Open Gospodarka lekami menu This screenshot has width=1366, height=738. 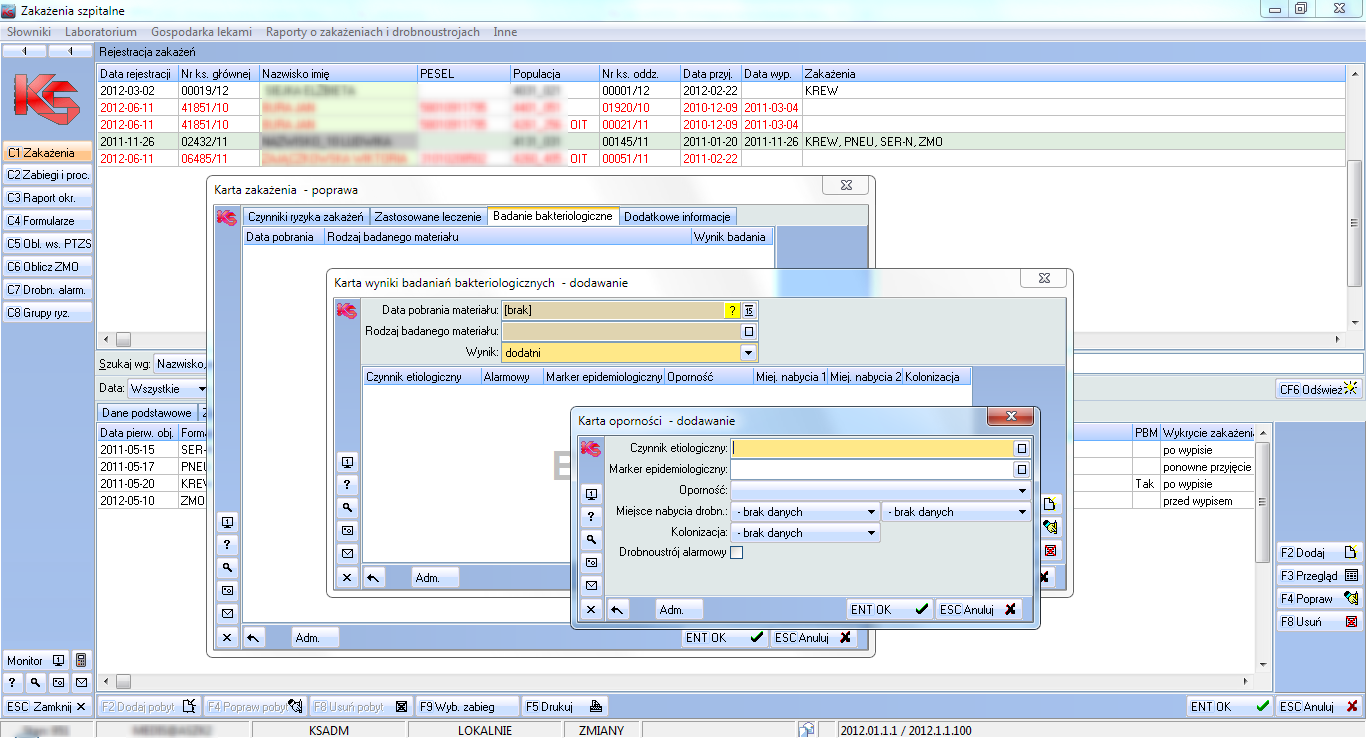click(201, 32)
